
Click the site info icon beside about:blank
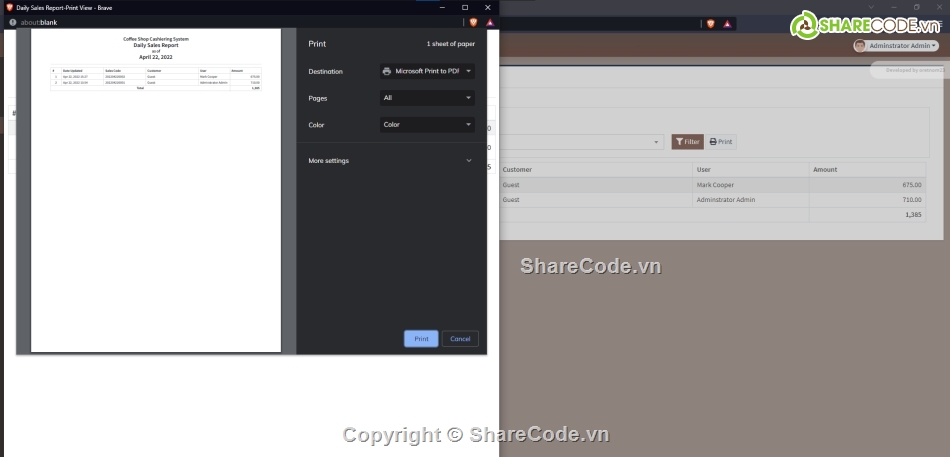tap(11, 21)
